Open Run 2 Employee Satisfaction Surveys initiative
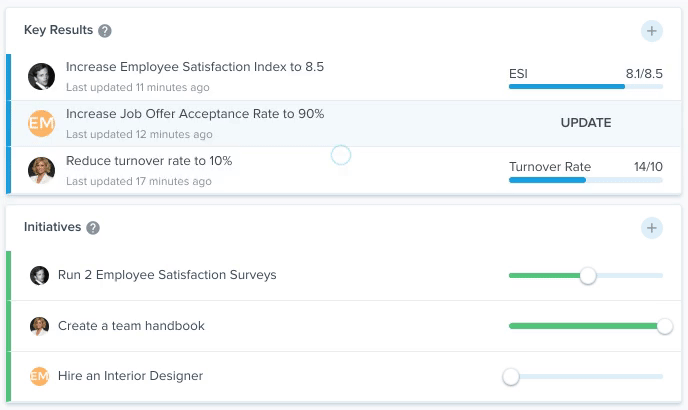Viewport: 688px width, 410px height. [x=167, y=275]
